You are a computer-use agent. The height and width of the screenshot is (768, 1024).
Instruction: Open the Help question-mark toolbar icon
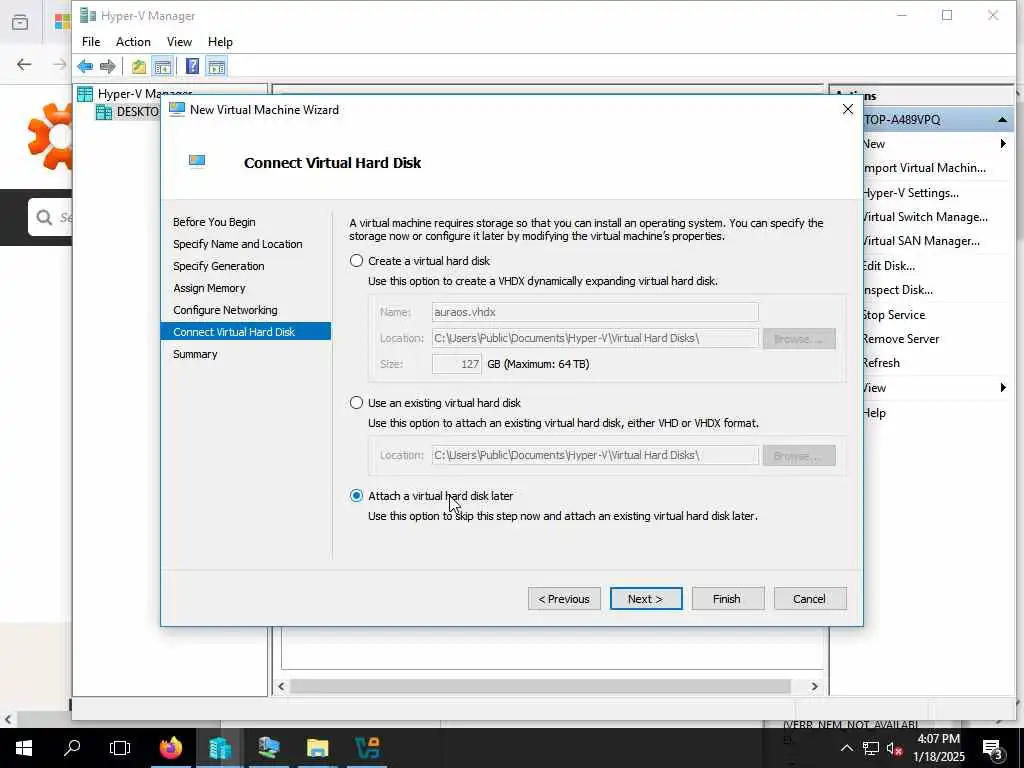click(192, 66)
